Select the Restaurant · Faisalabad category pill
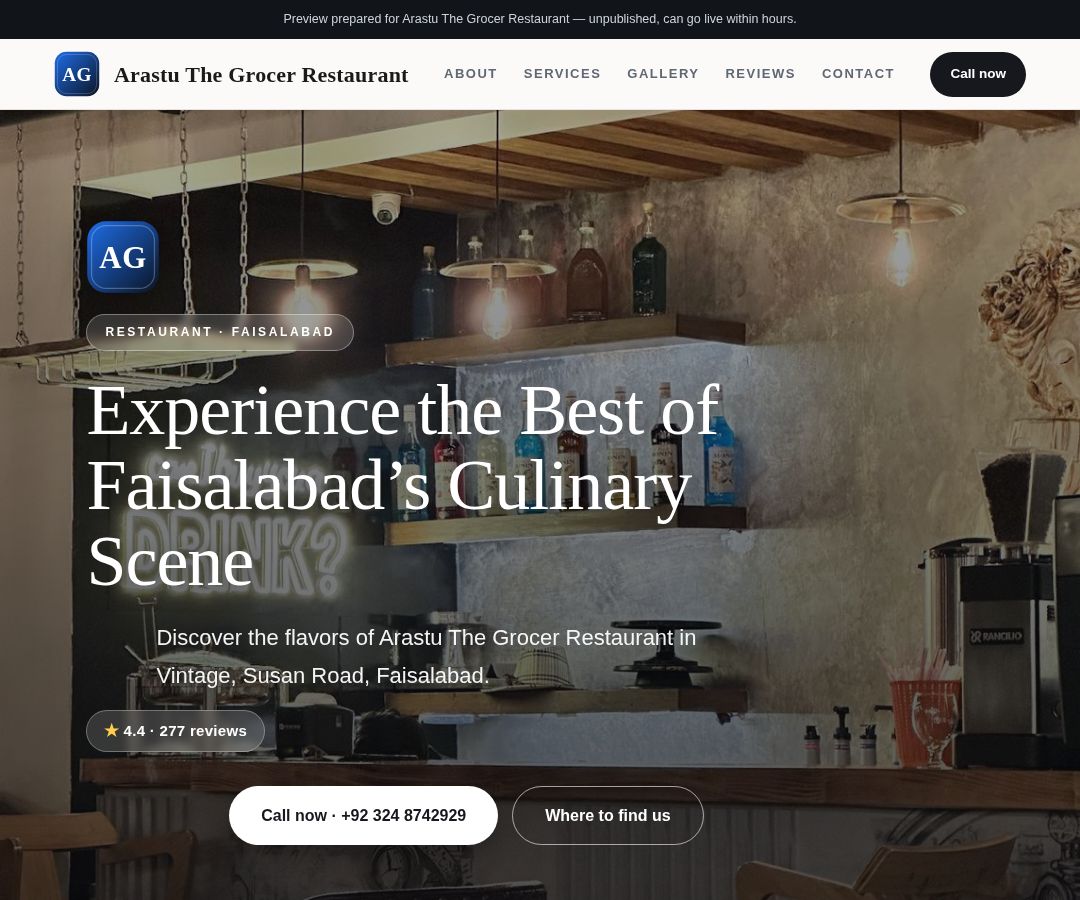The height and width of the screenshot is (900, 1080). (x=220, y=332)
